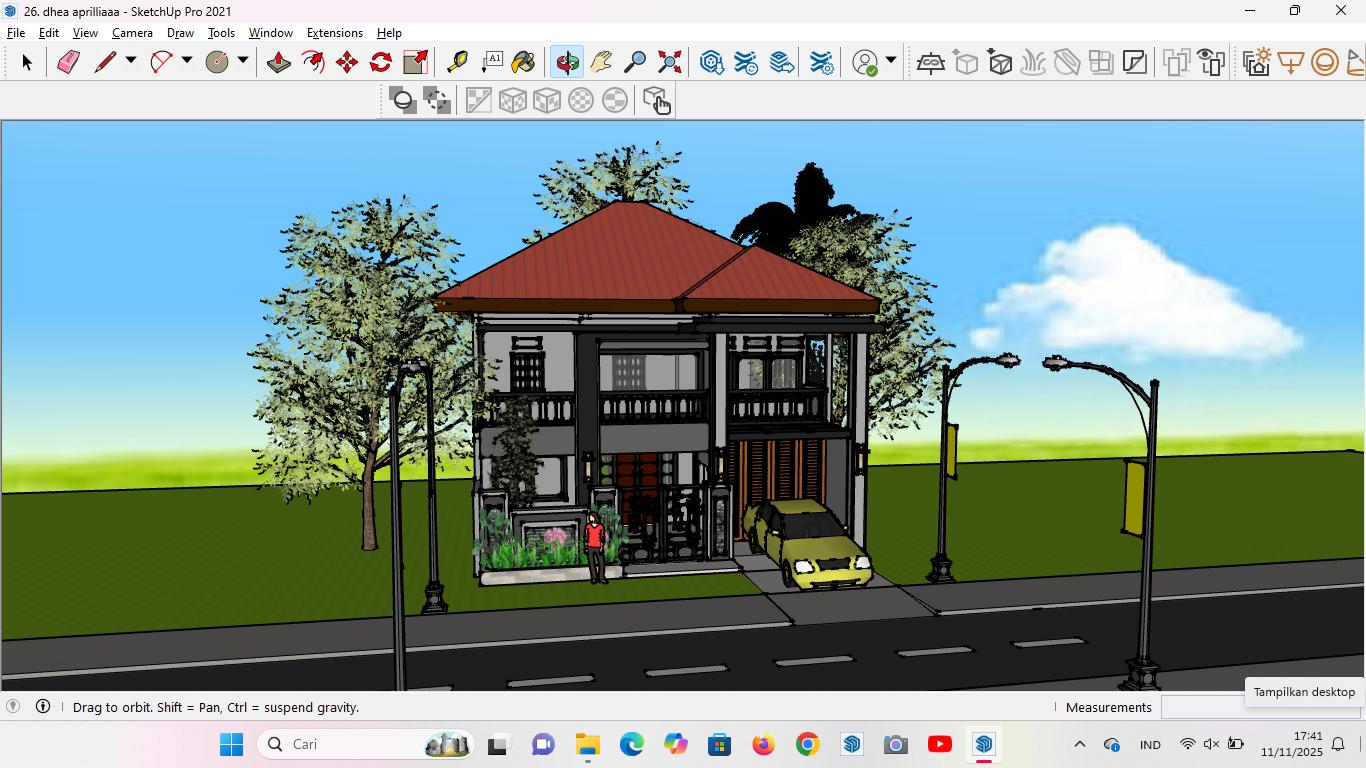The width and height of the screenshot is (1366, 768).
Task: Expand the signed-in account dropdown arrow
Action: (x=891, y=61)
